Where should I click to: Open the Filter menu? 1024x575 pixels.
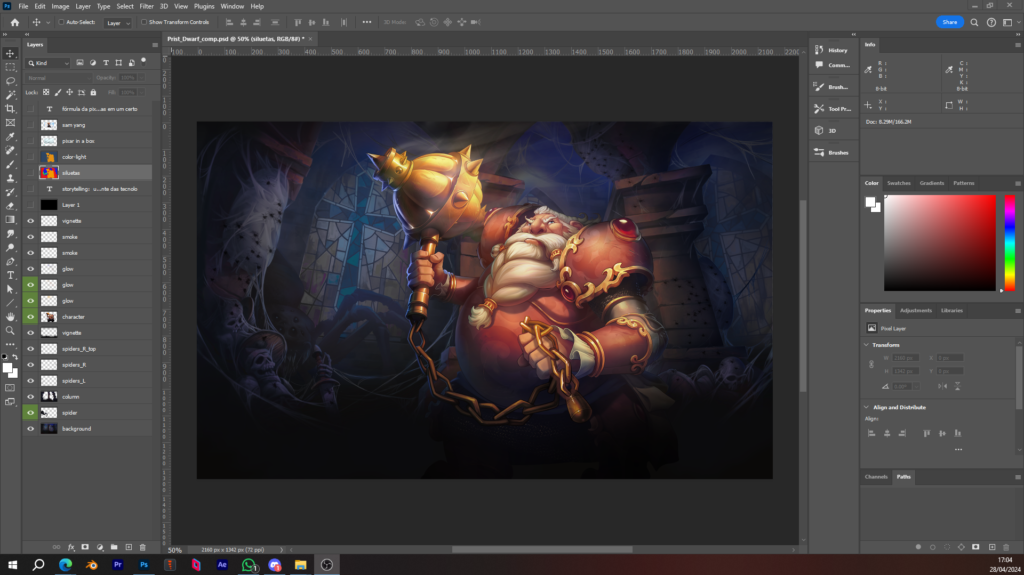point(146,7)
